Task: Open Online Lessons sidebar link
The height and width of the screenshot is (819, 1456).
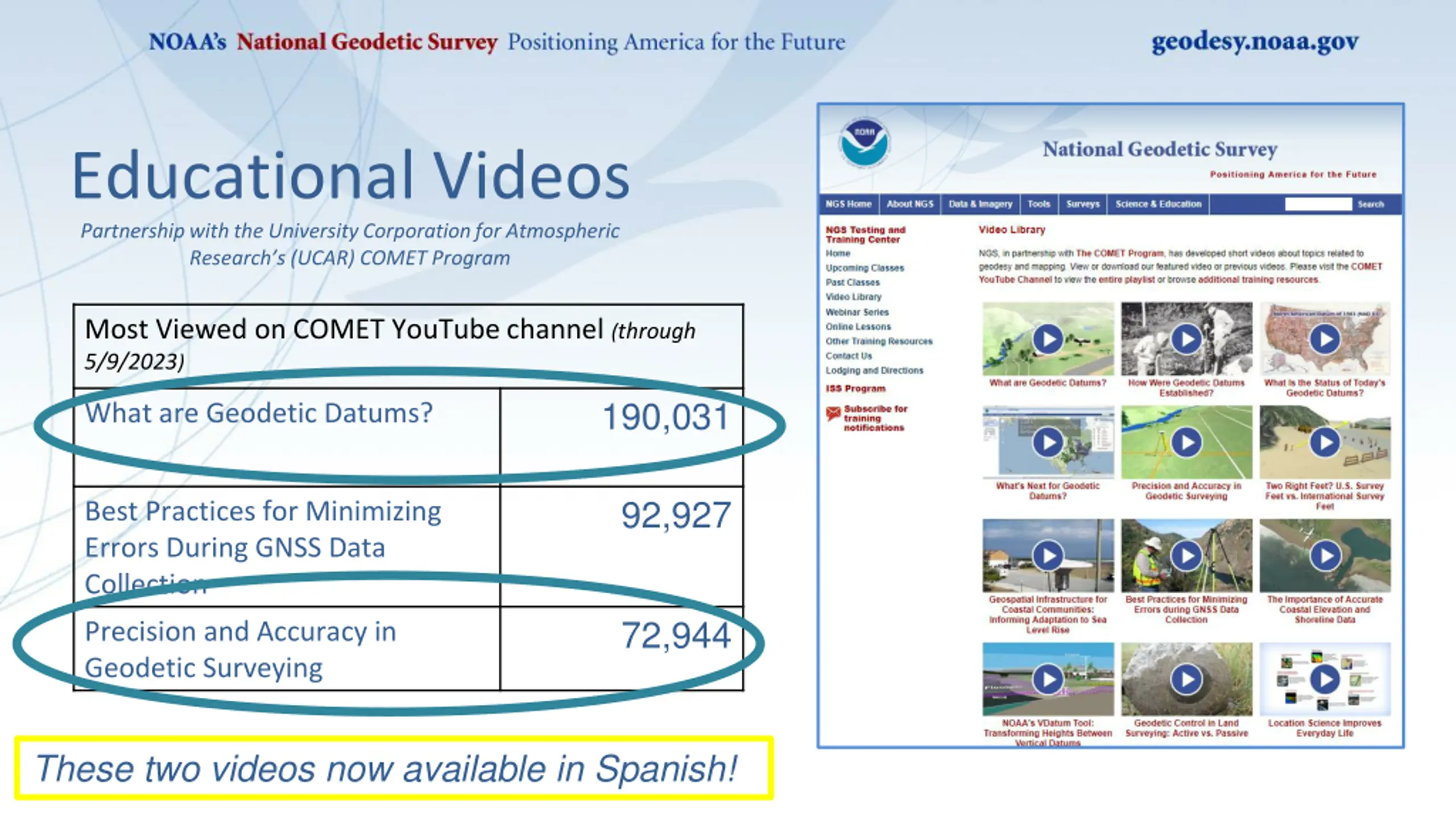Action: [858, 326]
